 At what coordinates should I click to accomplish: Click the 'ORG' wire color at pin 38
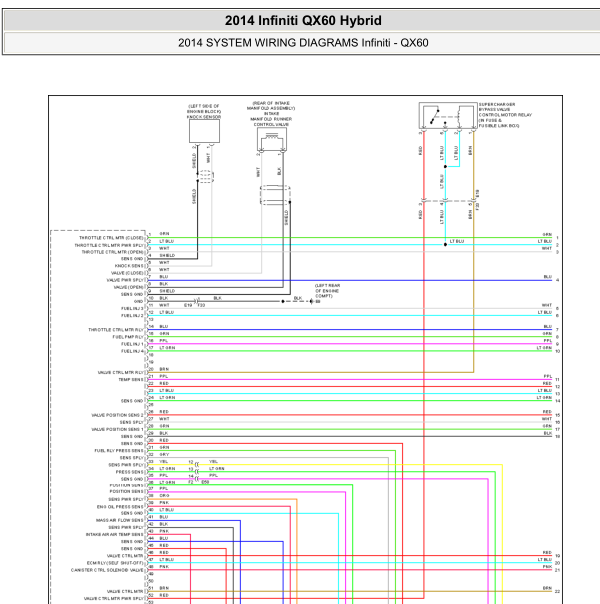[x=164, y=496]
